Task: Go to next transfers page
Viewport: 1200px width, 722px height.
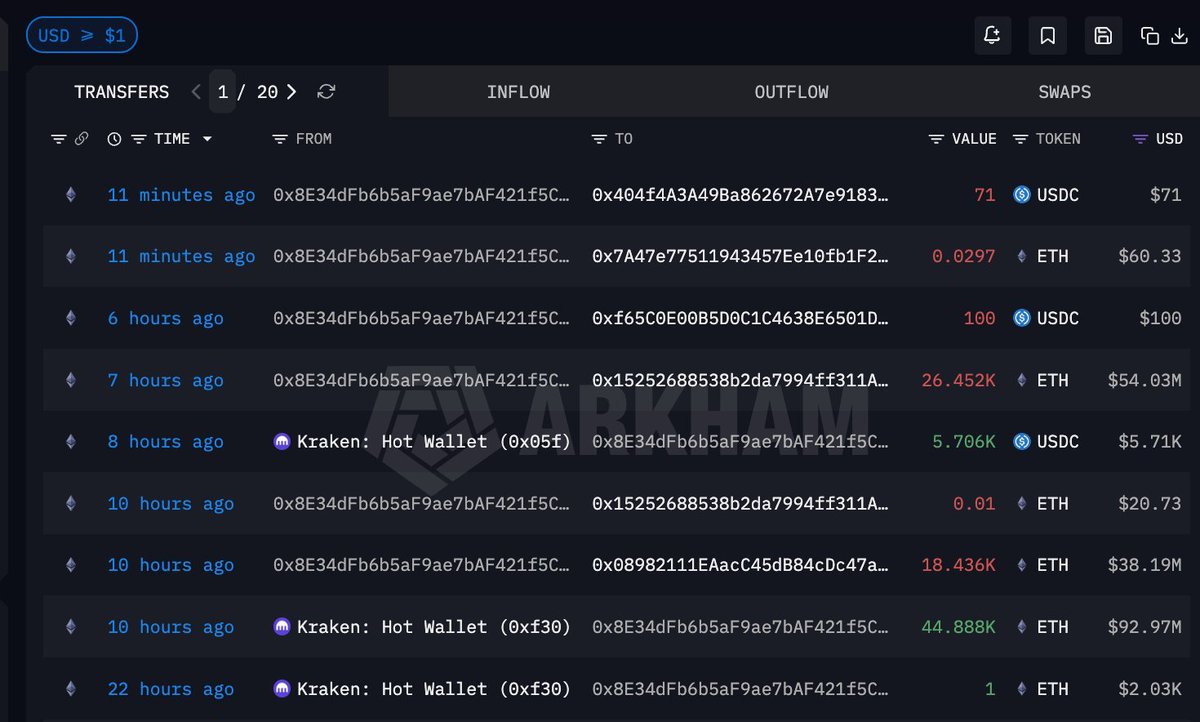Action: point(291,92)
